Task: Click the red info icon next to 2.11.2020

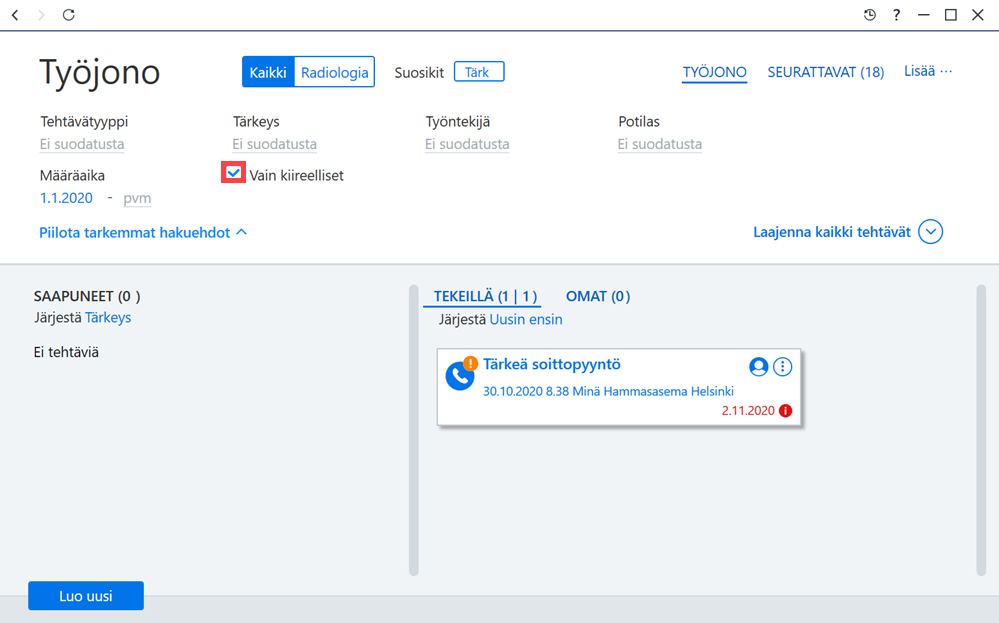Action: pyautogui.click(x=786, y=411)
